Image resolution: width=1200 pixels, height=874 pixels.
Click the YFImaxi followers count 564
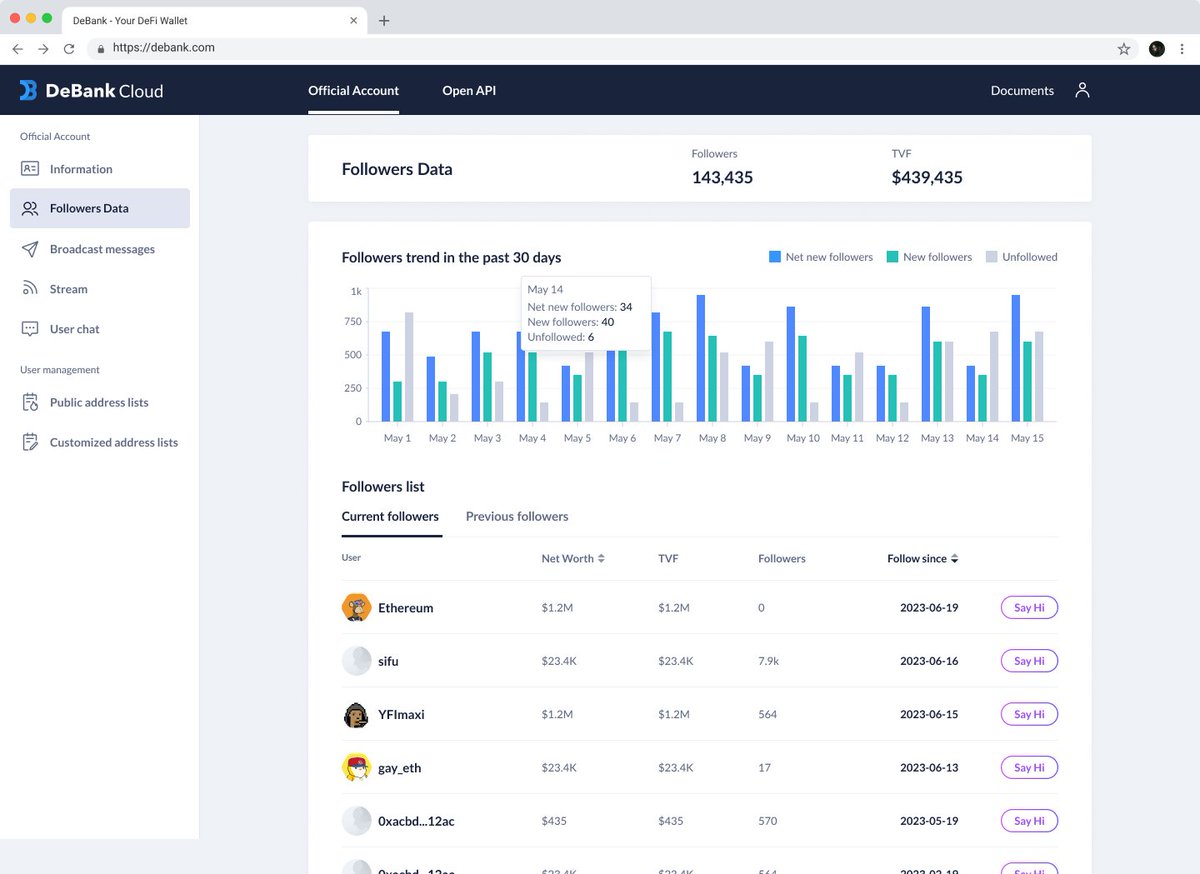pyautogui.click(x=767, y=715)
